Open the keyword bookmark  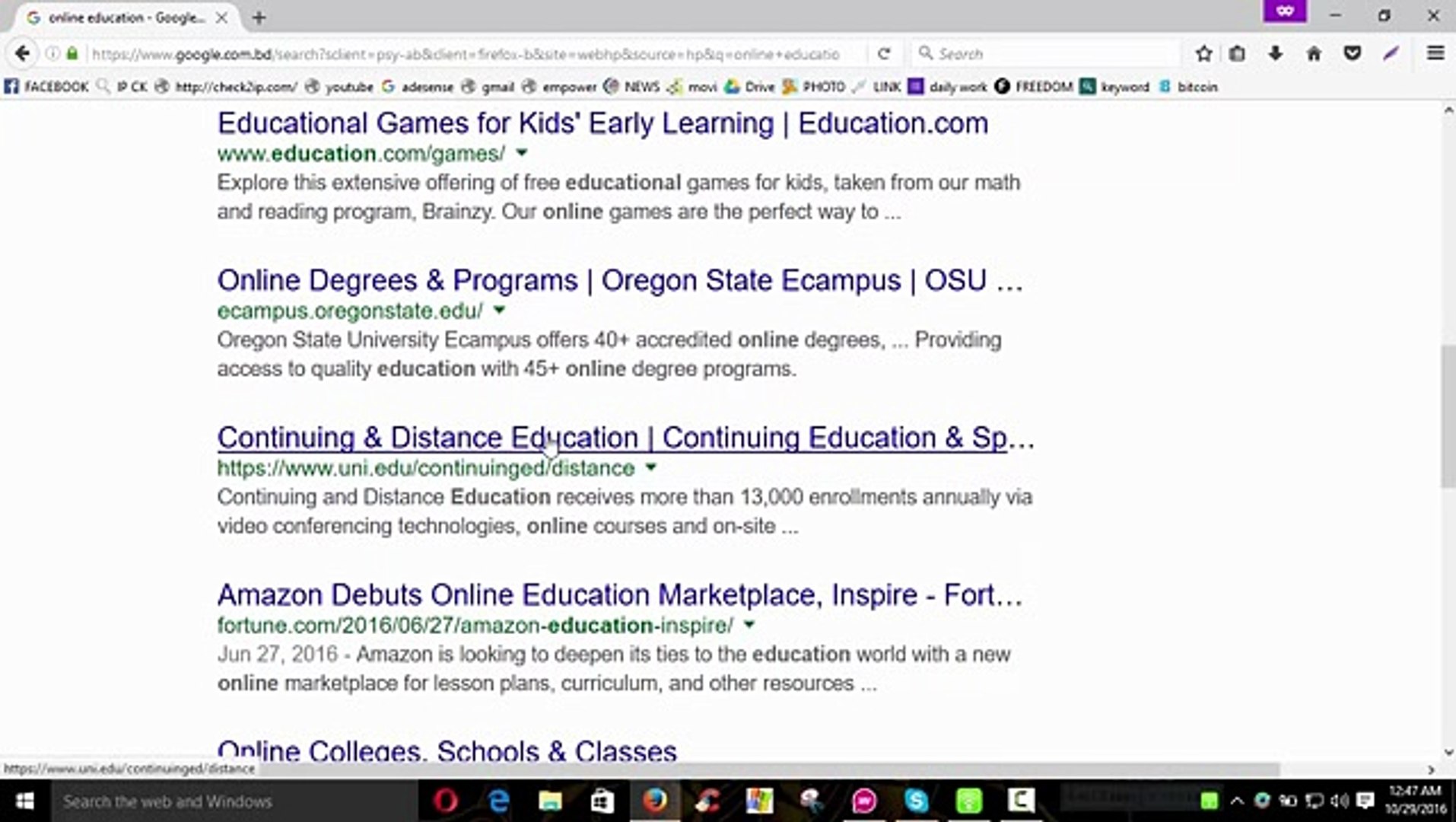[x=1115, y=87]
